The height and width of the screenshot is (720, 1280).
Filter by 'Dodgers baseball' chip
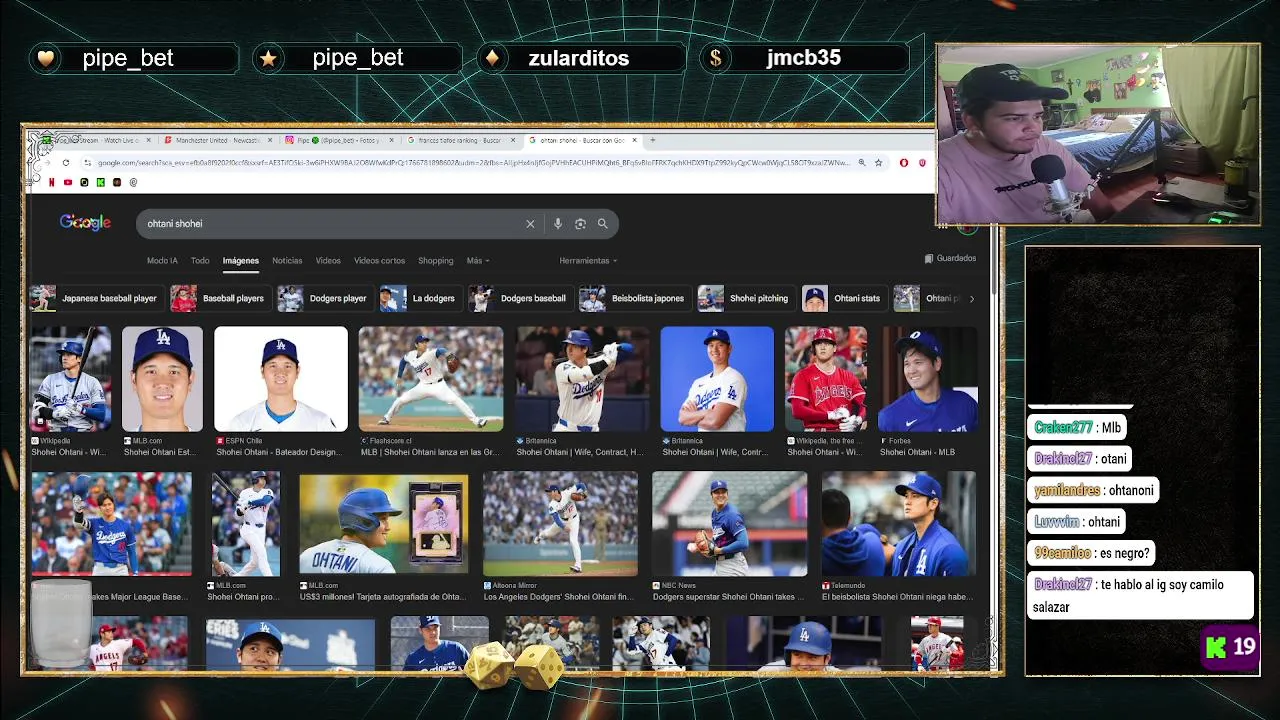click(x=519, y=298)
